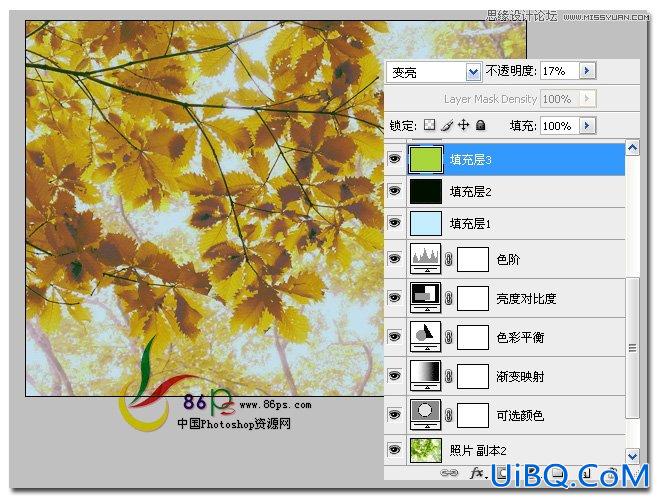Click the Layer Mask Density arrow
The height and width of the screenshot is (500, 660).
coord(587,98)
